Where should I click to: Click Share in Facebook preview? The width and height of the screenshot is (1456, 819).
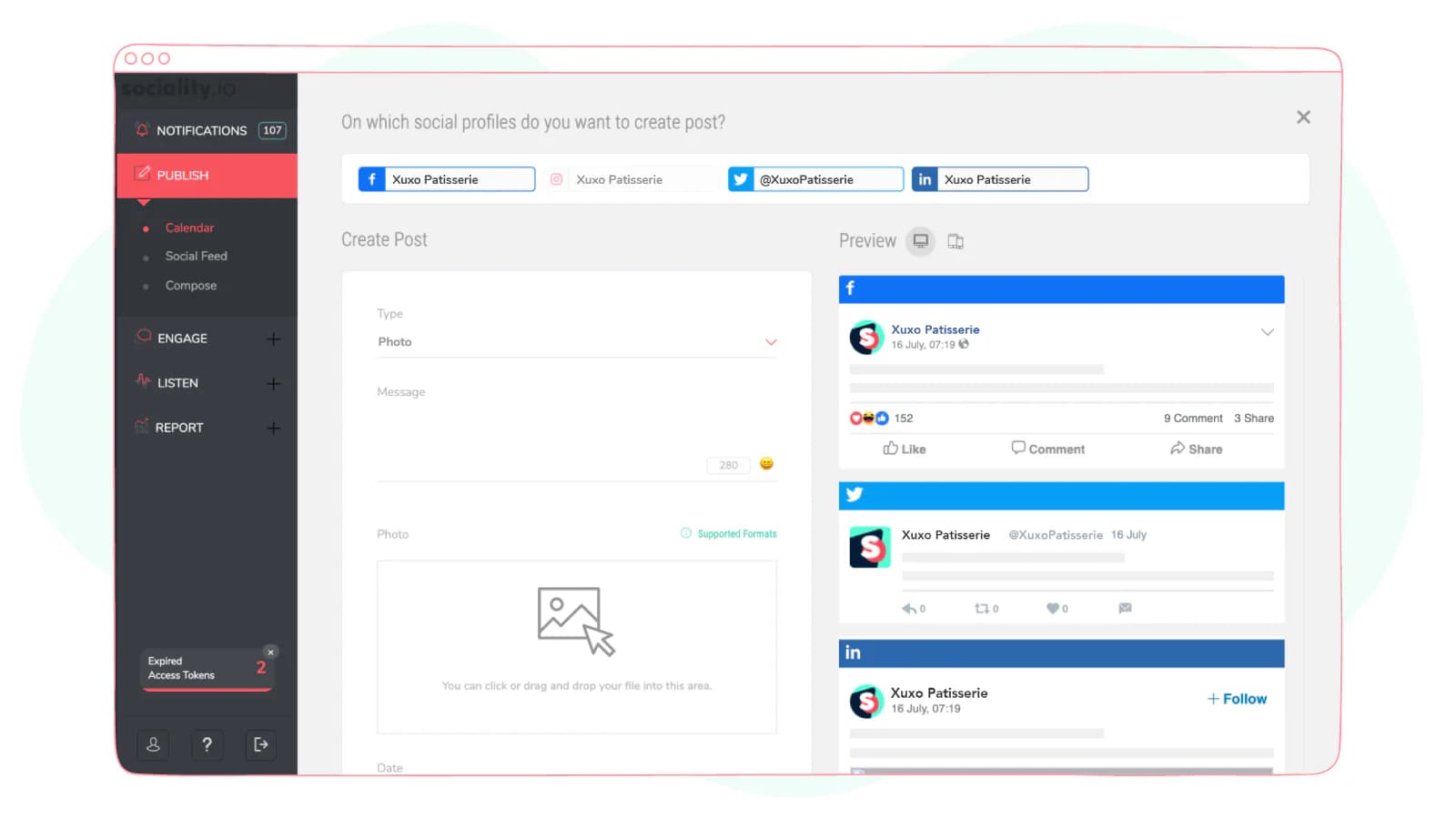tap(1197, 449)
